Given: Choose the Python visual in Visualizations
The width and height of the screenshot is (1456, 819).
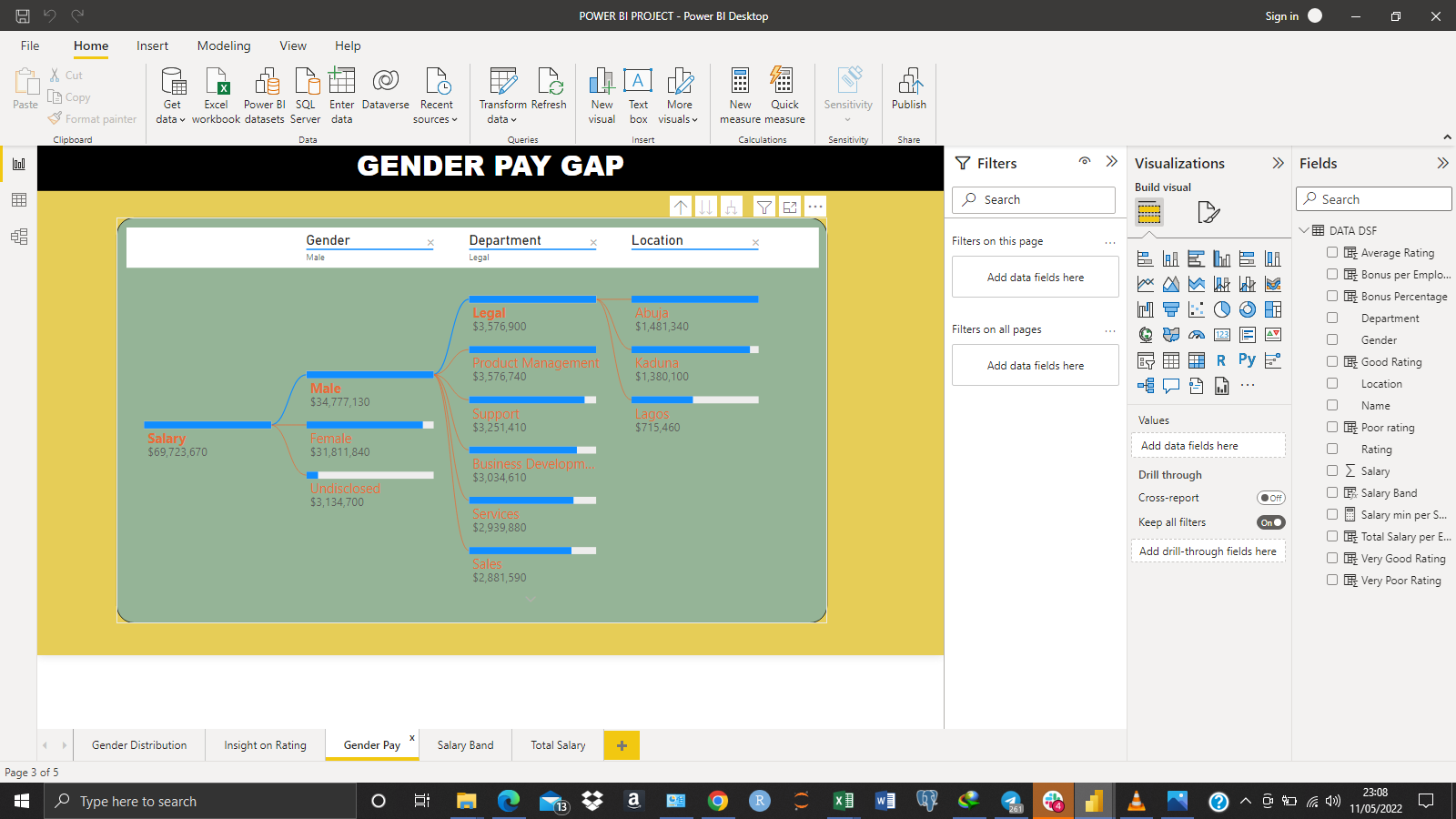Looking at the screenshot, I should coord(1247,359).
